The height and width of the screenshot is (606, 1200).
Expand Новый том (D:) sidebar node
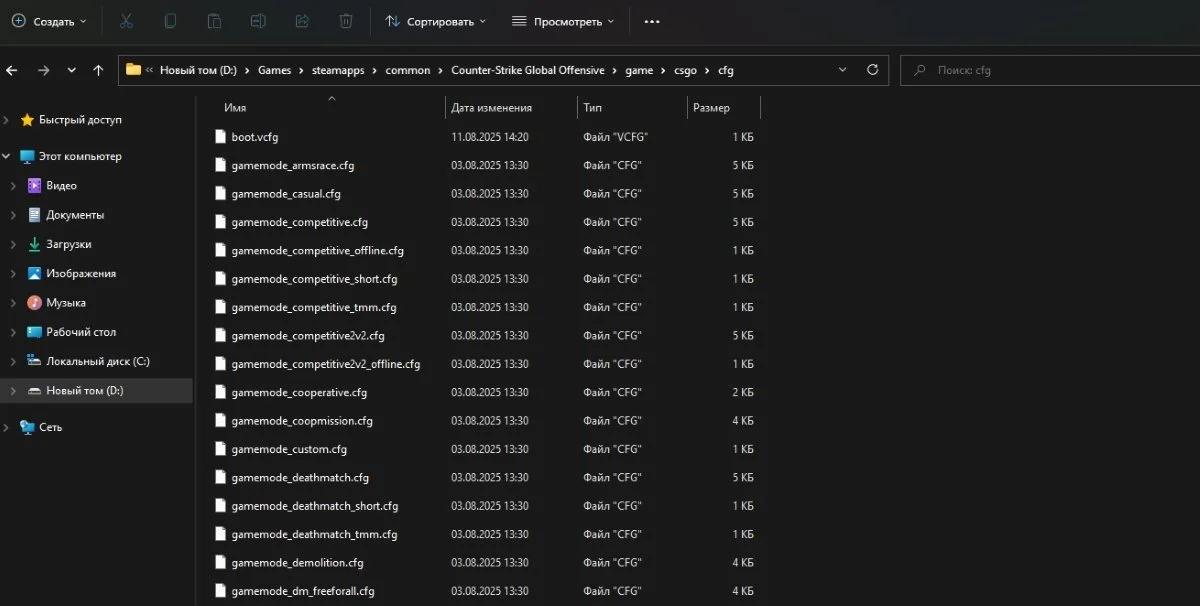13,391
